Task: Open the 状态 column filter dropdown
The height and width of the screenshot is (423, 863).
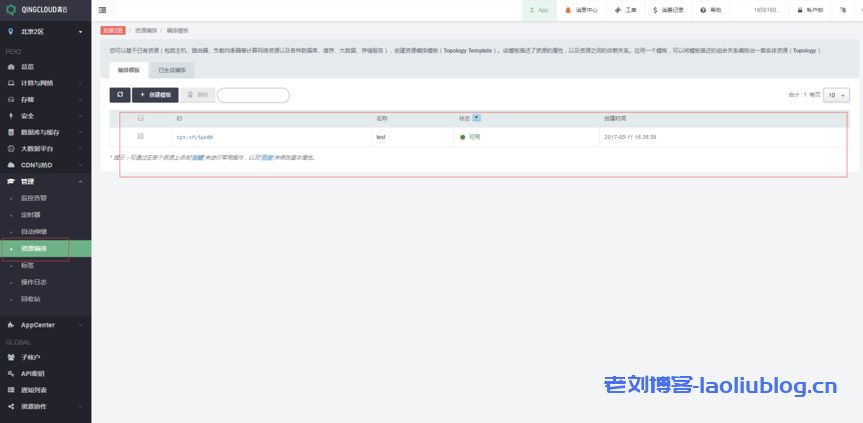Action: click(476, 118)
